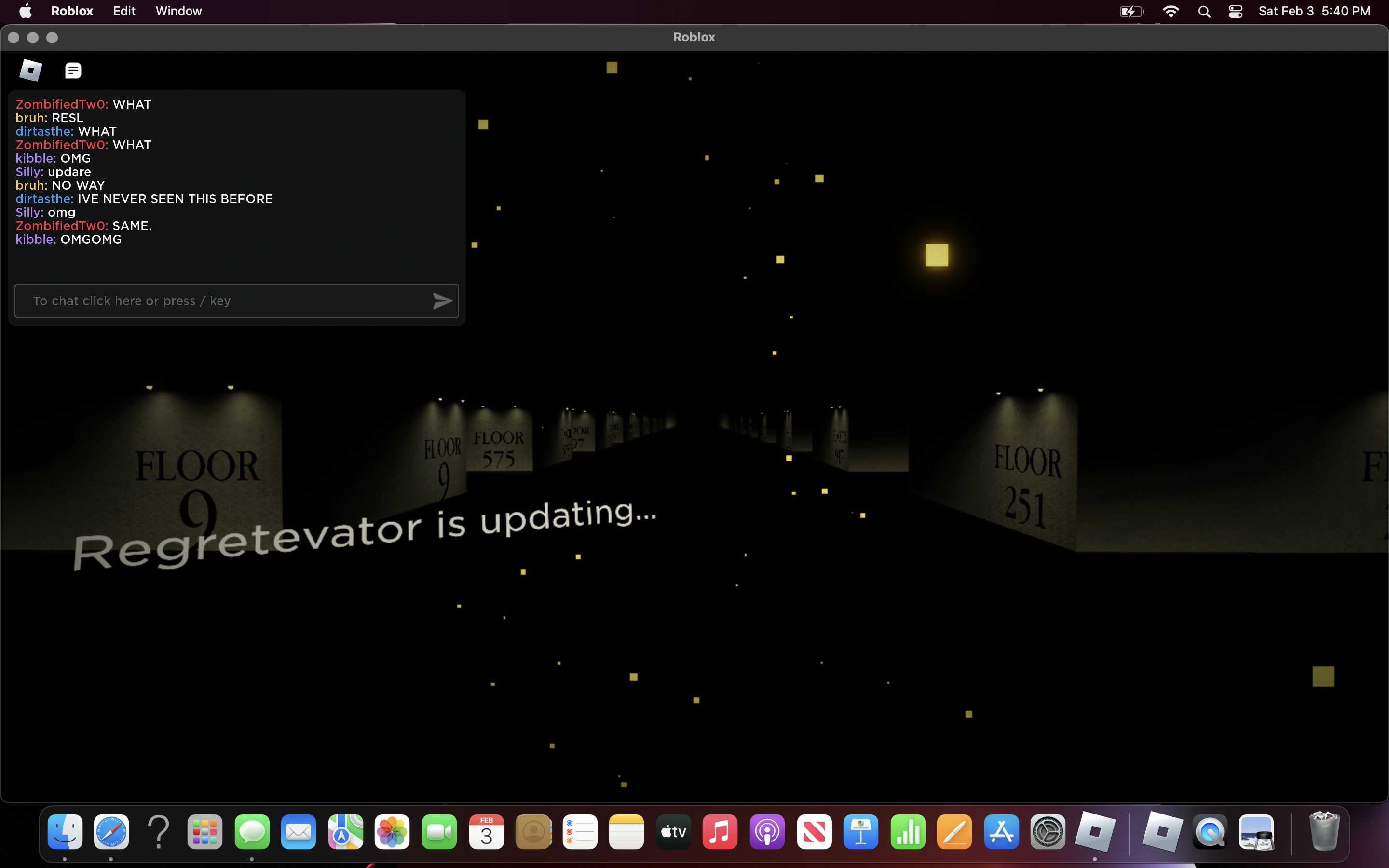Open the Roblox app menu
Image resolution: width=1389 pixels, height=868 pixels.
[x=72, y=11]
